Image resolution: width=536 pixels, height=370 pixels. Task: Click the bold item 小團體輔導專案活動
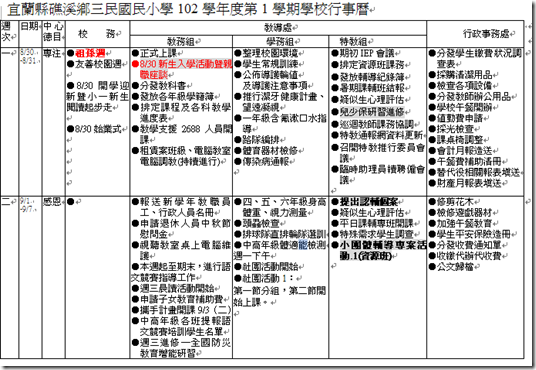383,250
